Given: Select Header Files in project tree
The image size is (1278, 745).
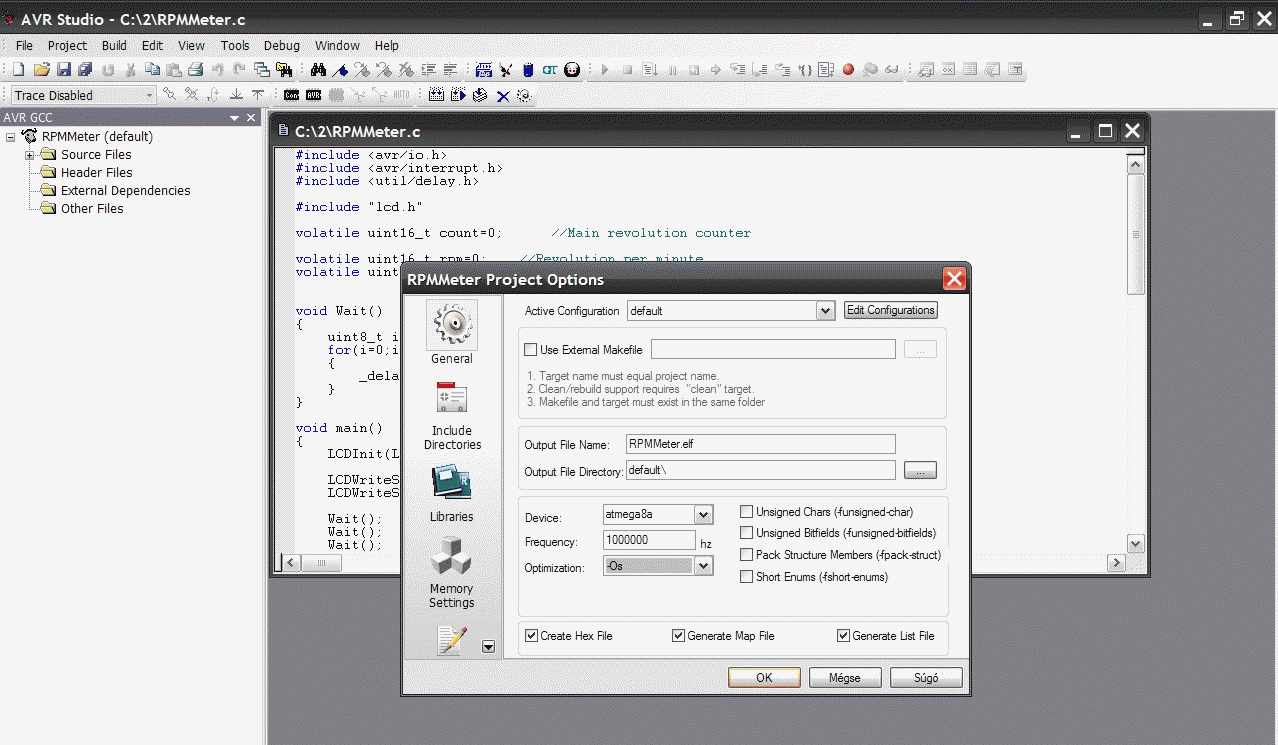Looking at the screenshot, I should point(96,173).
